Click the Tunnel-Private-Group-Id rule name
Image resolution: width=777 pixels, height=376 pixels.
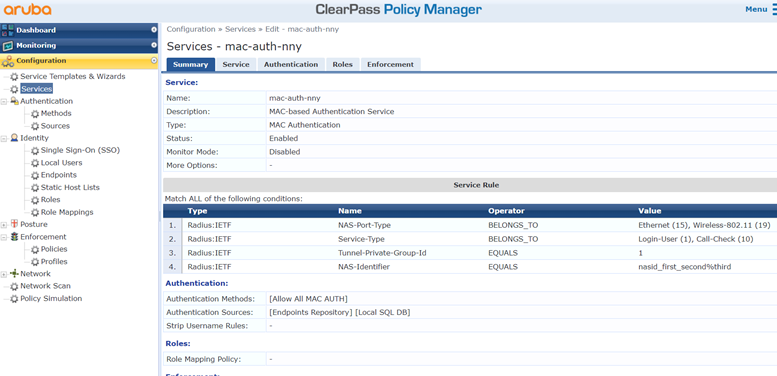pos(382,253)
